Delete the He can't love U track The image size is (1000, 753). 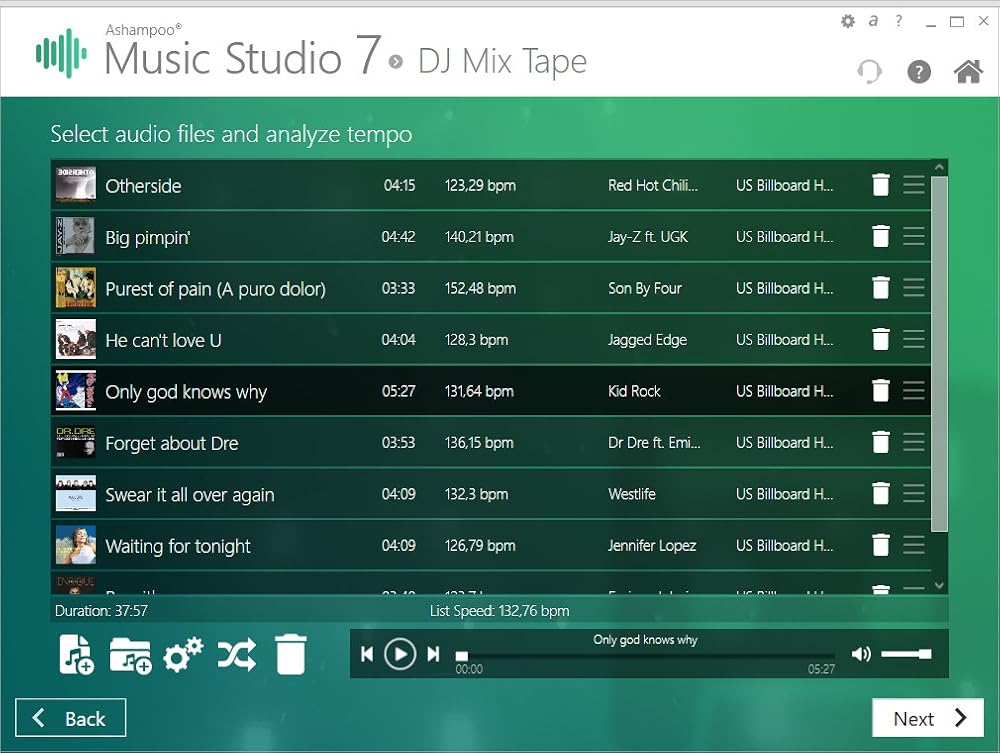[x=881, y=339]
